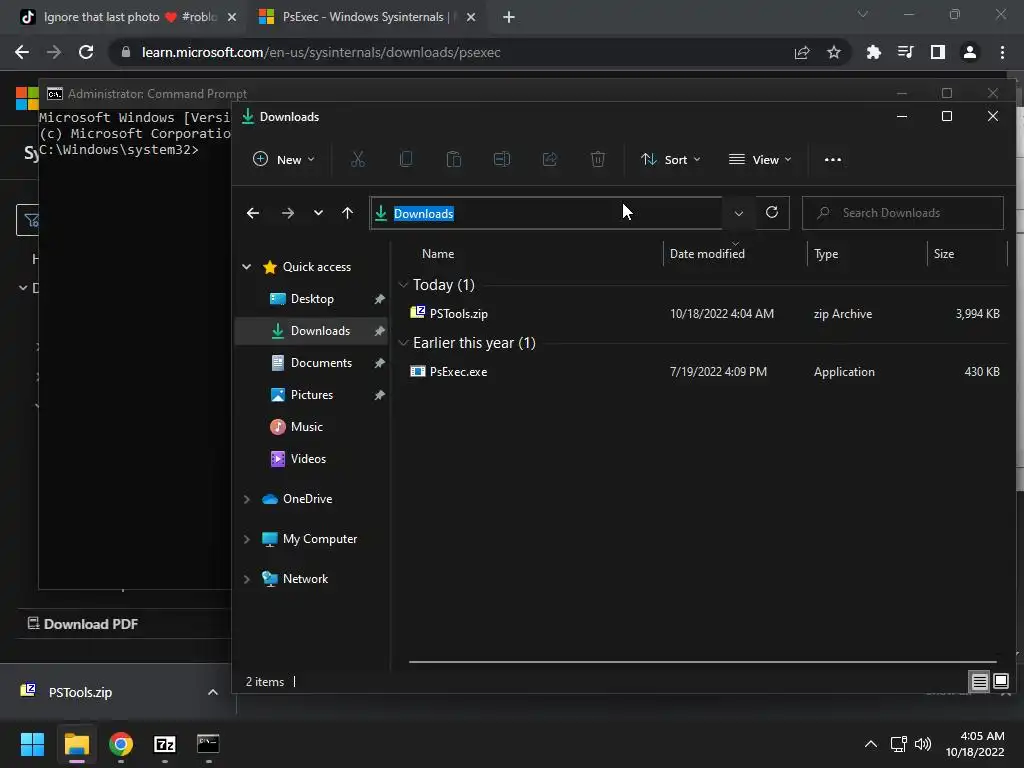The image size is (1024, 768).
Task: Click the Paste icon in Explorer toolbar
Action: [x=453, y=159]
